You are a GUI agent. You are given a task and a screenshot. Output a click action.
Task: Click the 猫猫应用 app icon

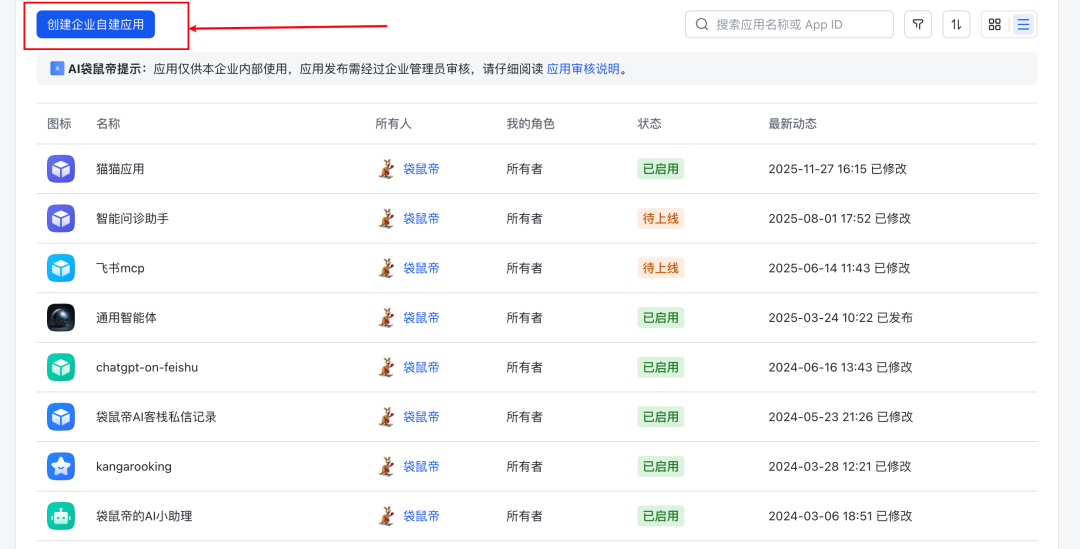[x=61, y=169]
